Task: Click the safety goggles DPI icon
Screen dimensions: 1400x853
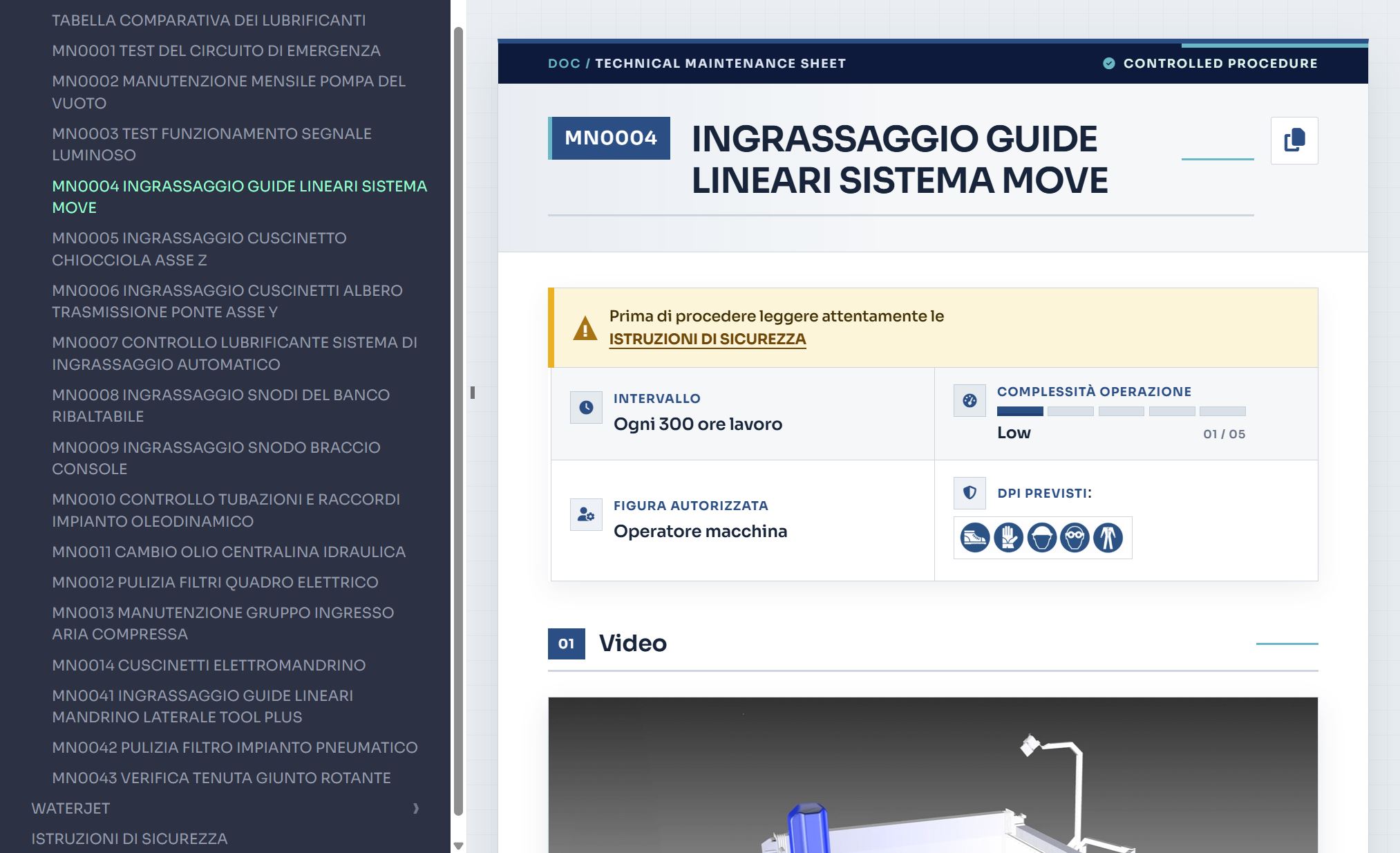Action: [x=1075, y=538]
